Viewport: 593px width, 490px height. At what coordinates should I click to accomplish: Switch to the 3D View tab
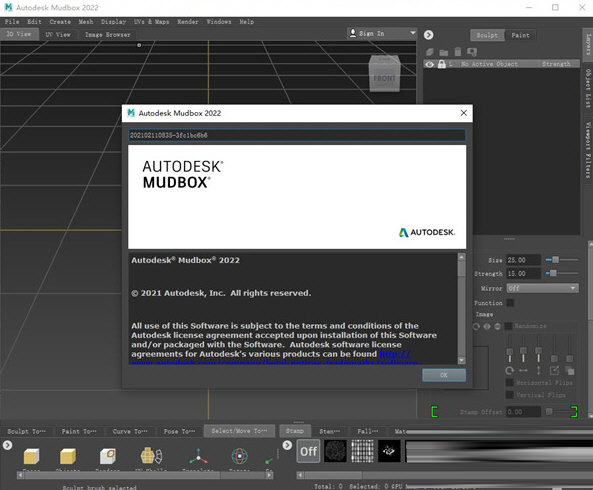(x=19, y=34)
